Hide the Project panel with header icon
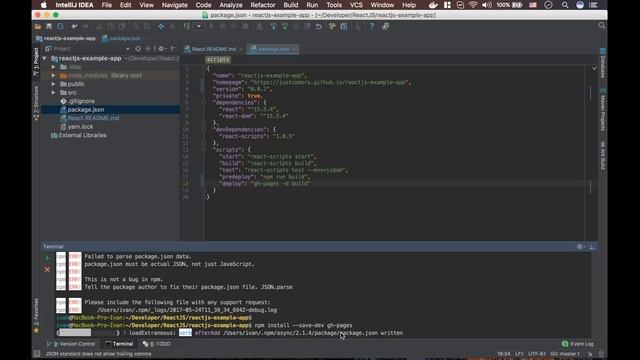 [173, 49]
